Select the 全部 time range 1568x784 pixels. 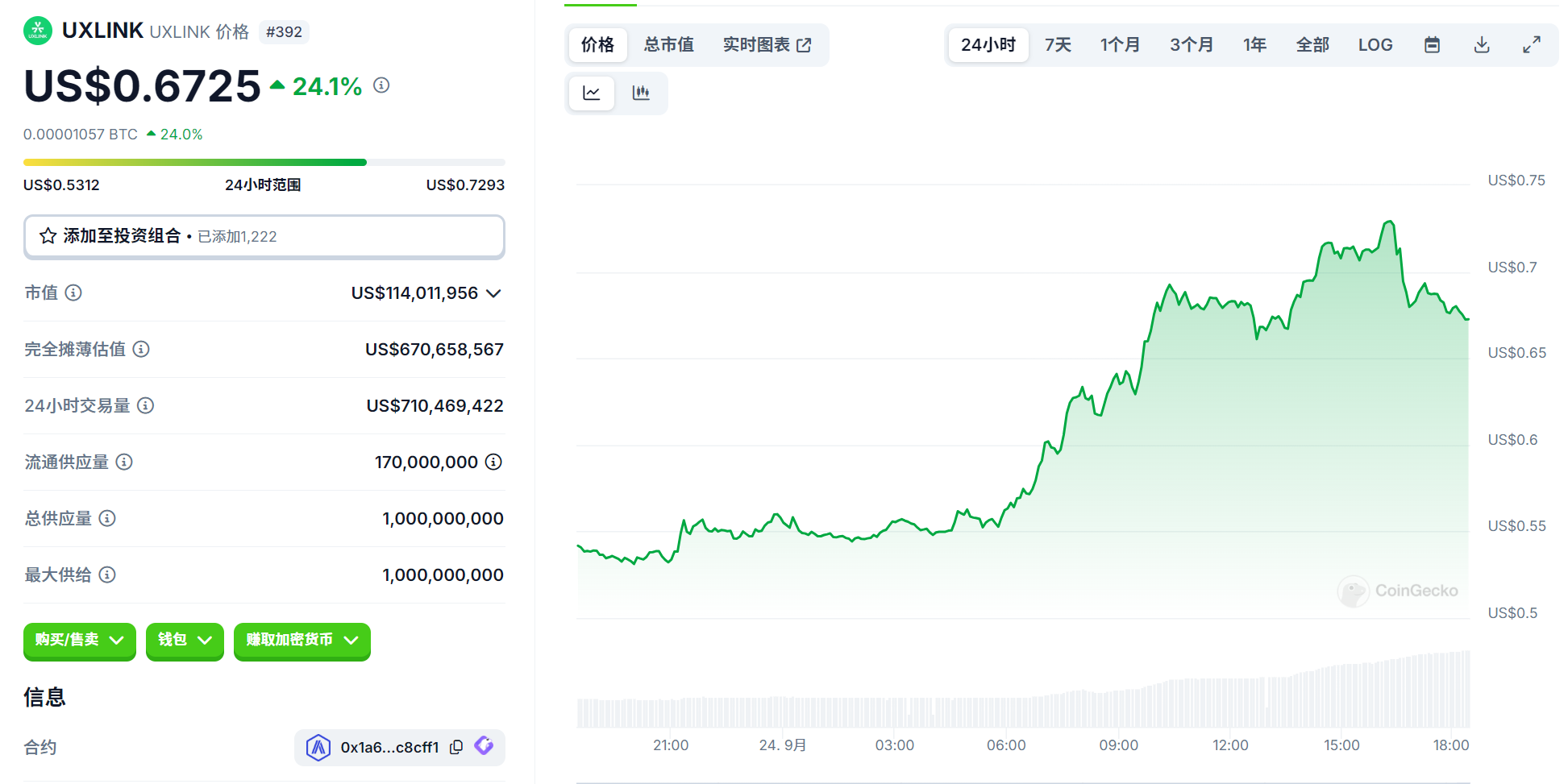coord(1312,45)
